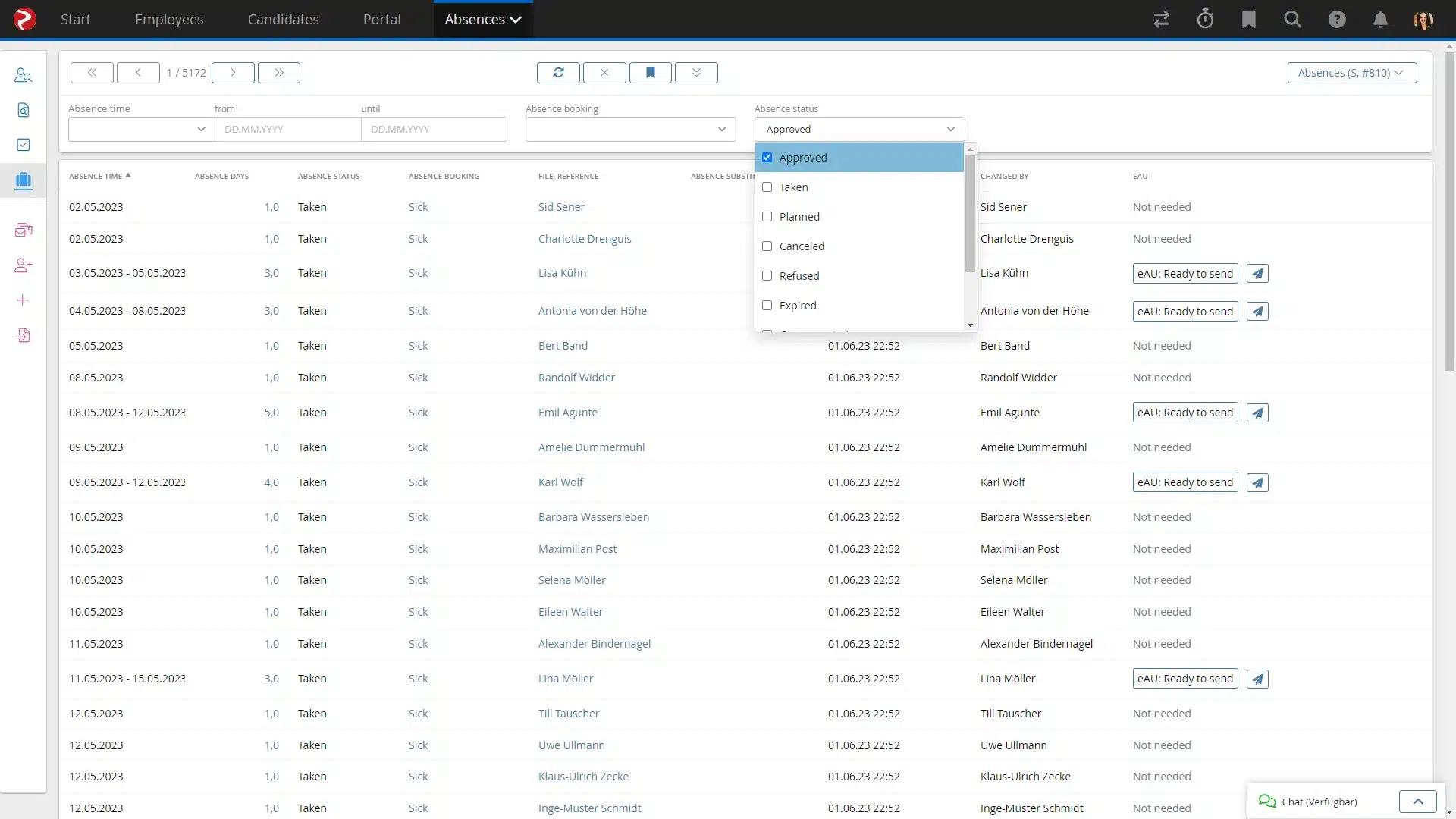Image resolution: width=1456 pixels, height=819 pixels.
Task: Open the search magnifier icon
Action: (1293, 19)
